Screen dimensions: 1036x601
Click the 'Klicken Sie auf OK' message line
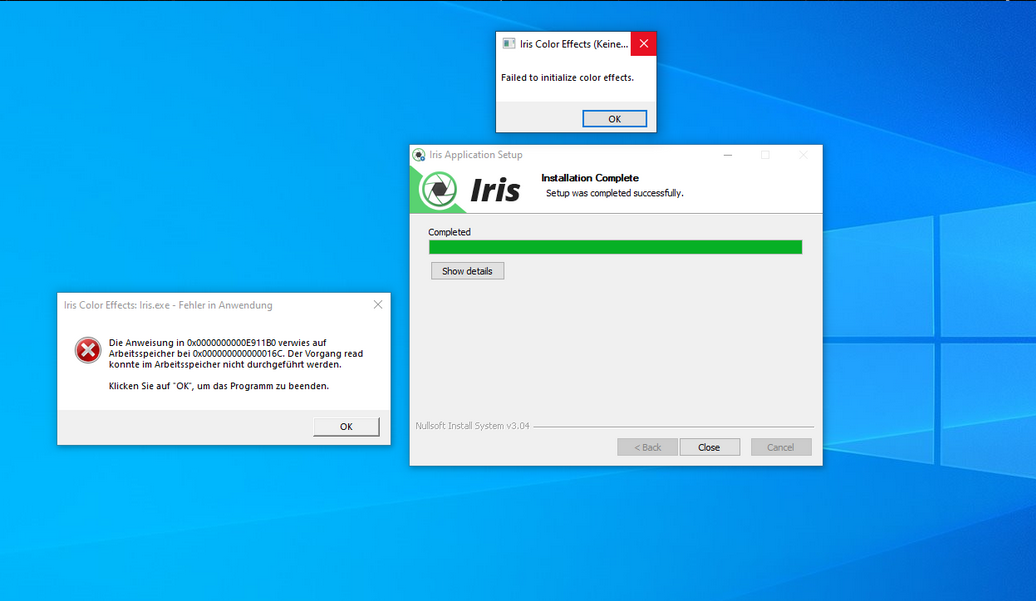coord(219,386)
